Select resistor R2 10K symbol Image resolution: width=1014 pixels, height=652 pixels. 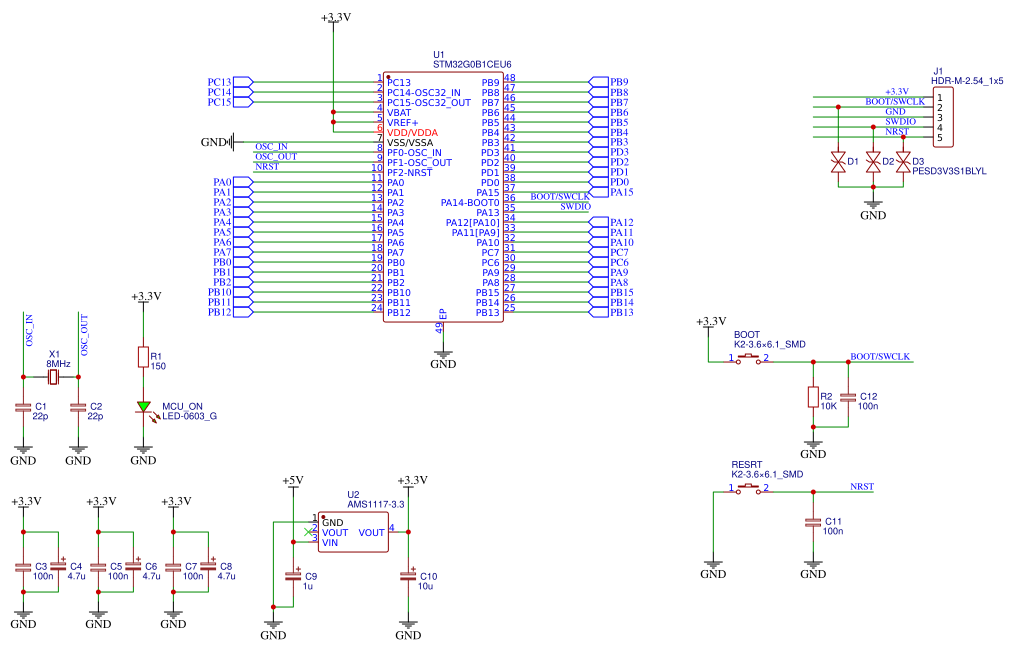[x=813, y=397]
